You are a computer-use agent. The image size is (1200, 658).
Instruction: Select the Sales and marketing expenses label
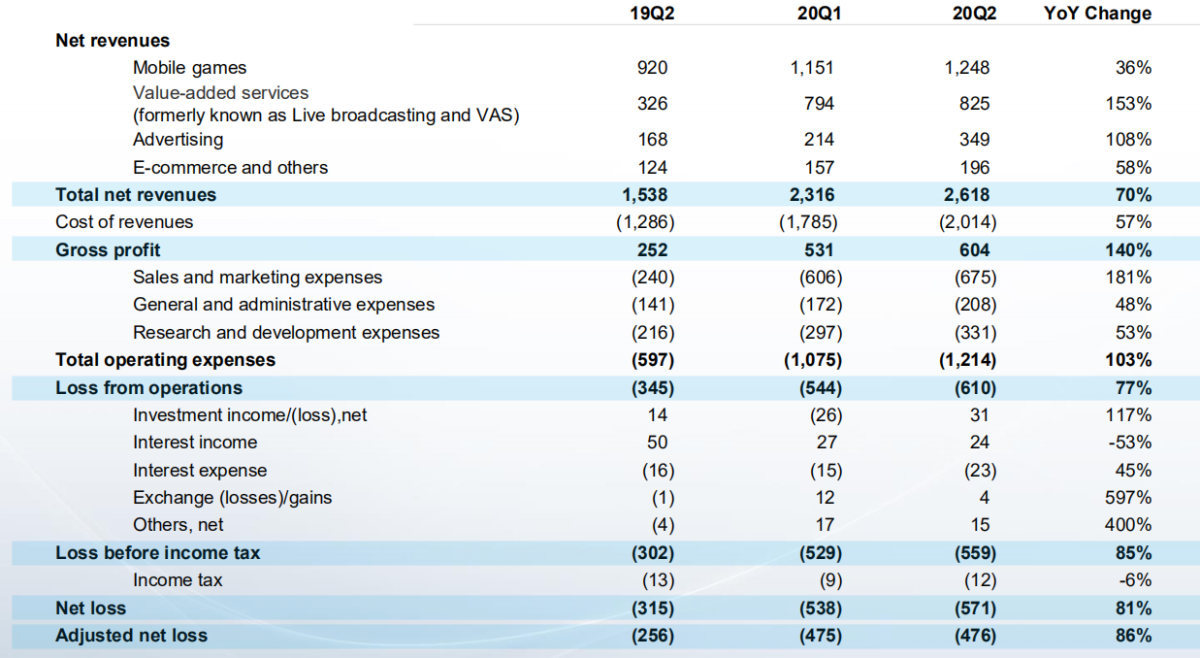point(258,277)
